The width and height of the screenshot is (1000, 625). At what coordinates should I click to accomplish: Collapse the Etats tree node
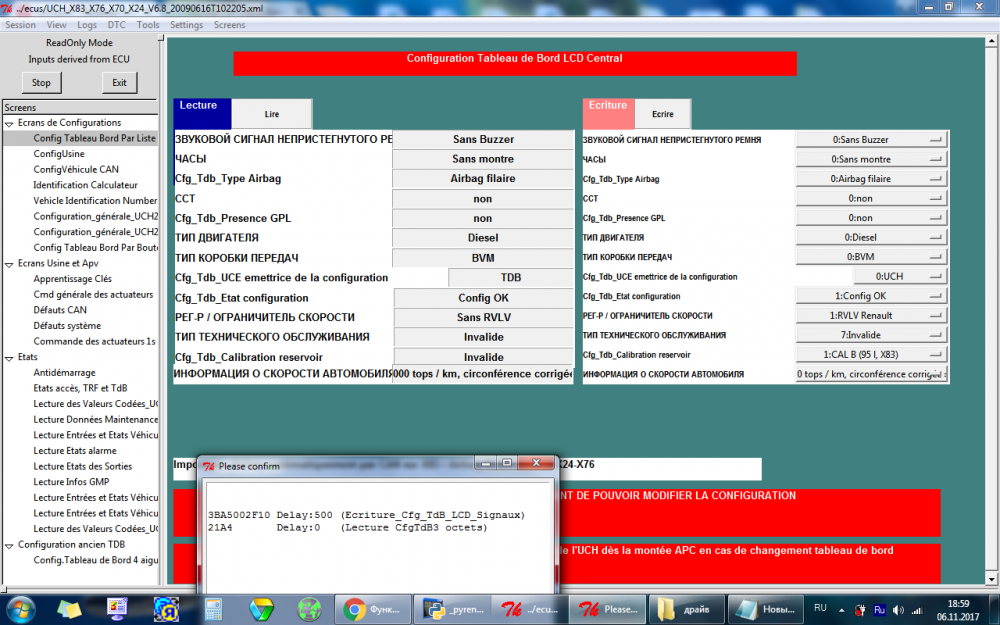point(10,358)
